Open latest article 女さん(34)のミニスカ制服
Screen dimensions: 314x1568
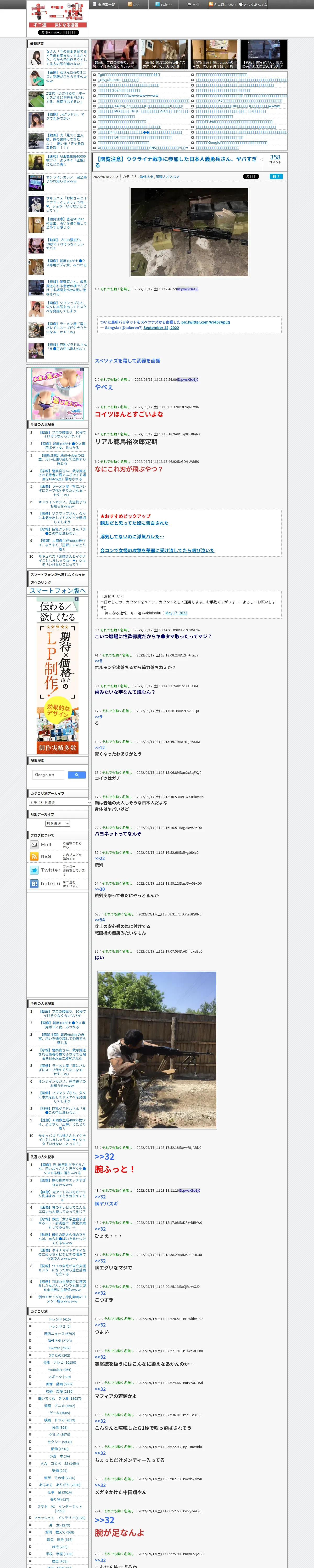pyautogui.click(x=66, y=77)
